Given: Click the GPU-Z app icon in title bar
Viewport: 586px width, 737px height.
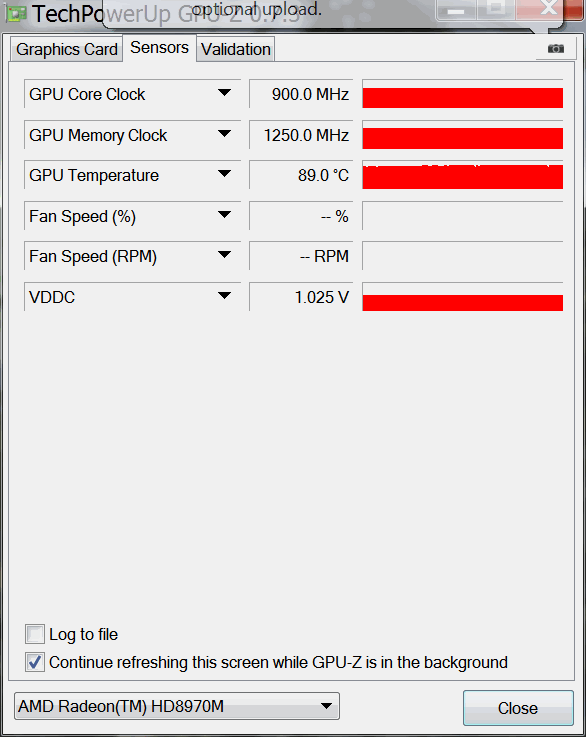Looking at the screenshot, I should coord(16,13).
